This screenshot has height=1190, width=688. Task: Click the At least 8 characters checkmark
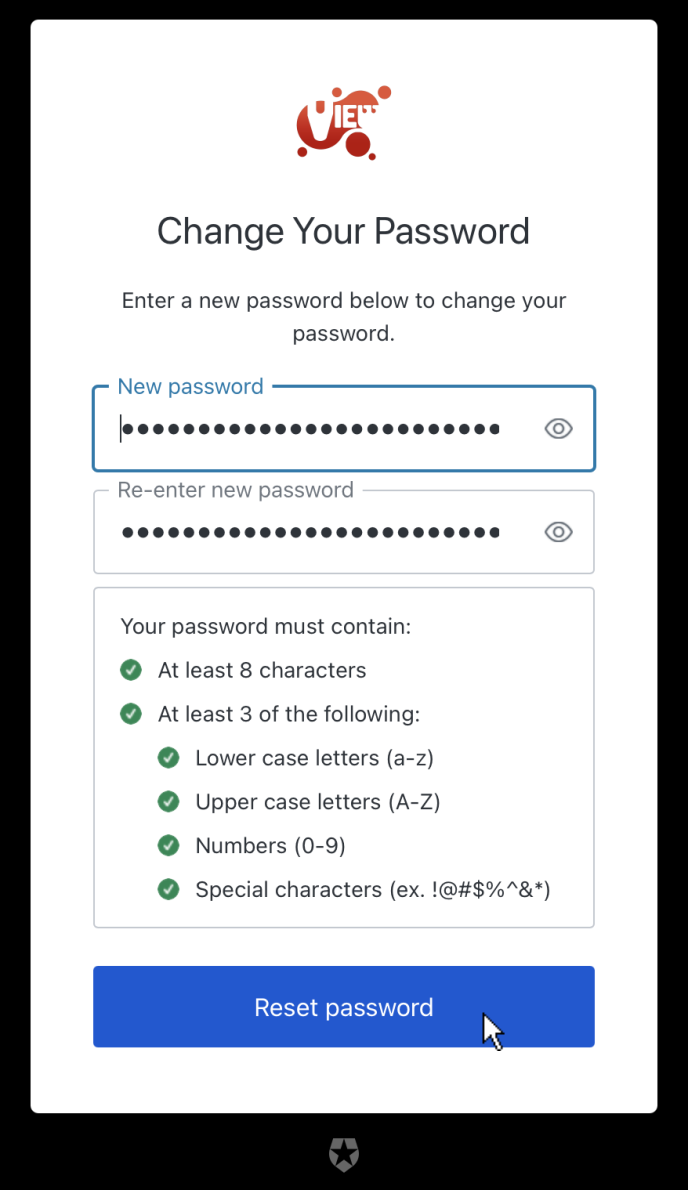[x=131, y=670]
